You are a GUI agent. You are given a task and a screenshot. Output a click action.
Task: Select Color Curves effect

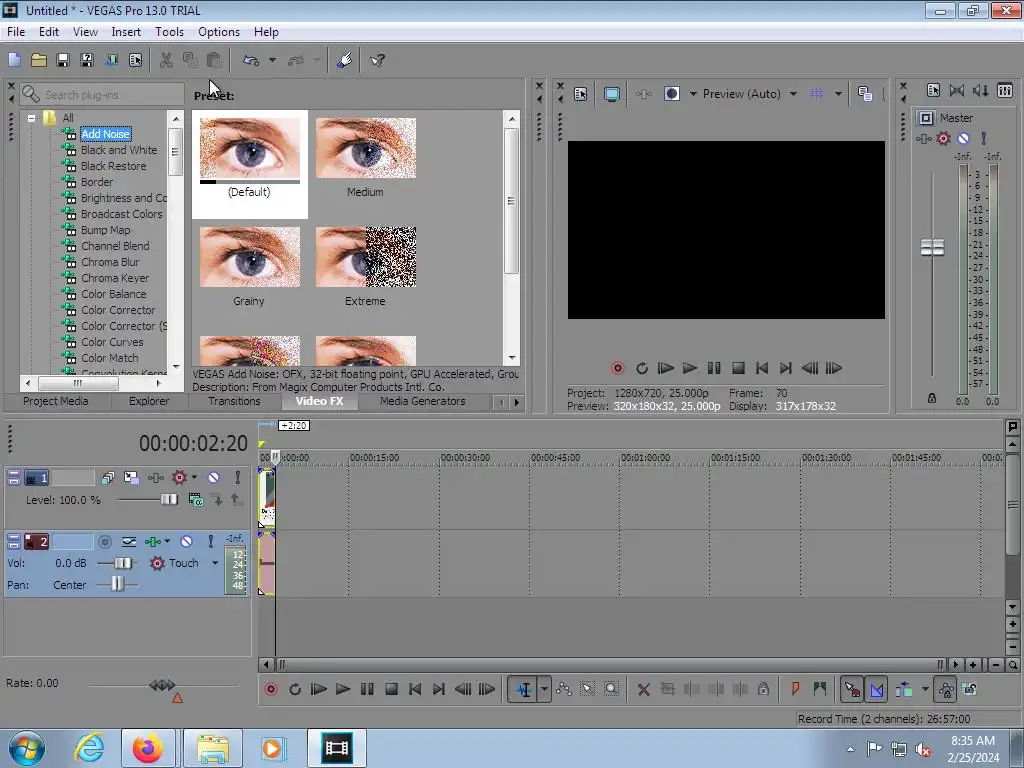pyautogui.click(x=112, y=342)
